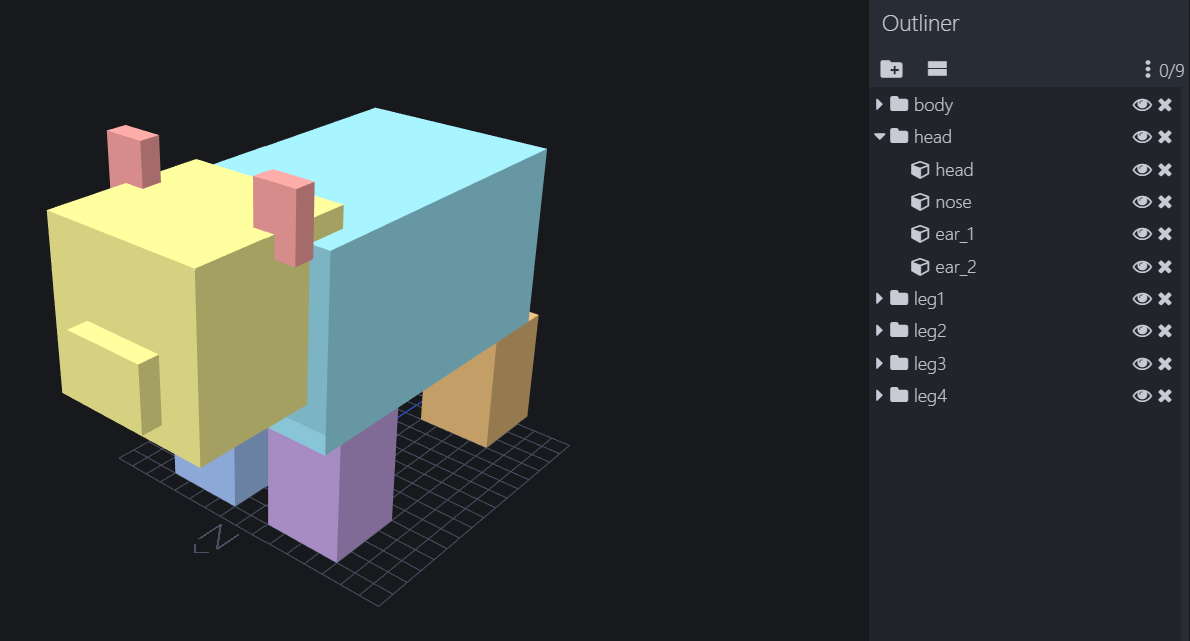Image resolution: width=1190 pixels, height=641 pixels.
Task: Select the head cube icon
Action: click(x=920, y=170)
